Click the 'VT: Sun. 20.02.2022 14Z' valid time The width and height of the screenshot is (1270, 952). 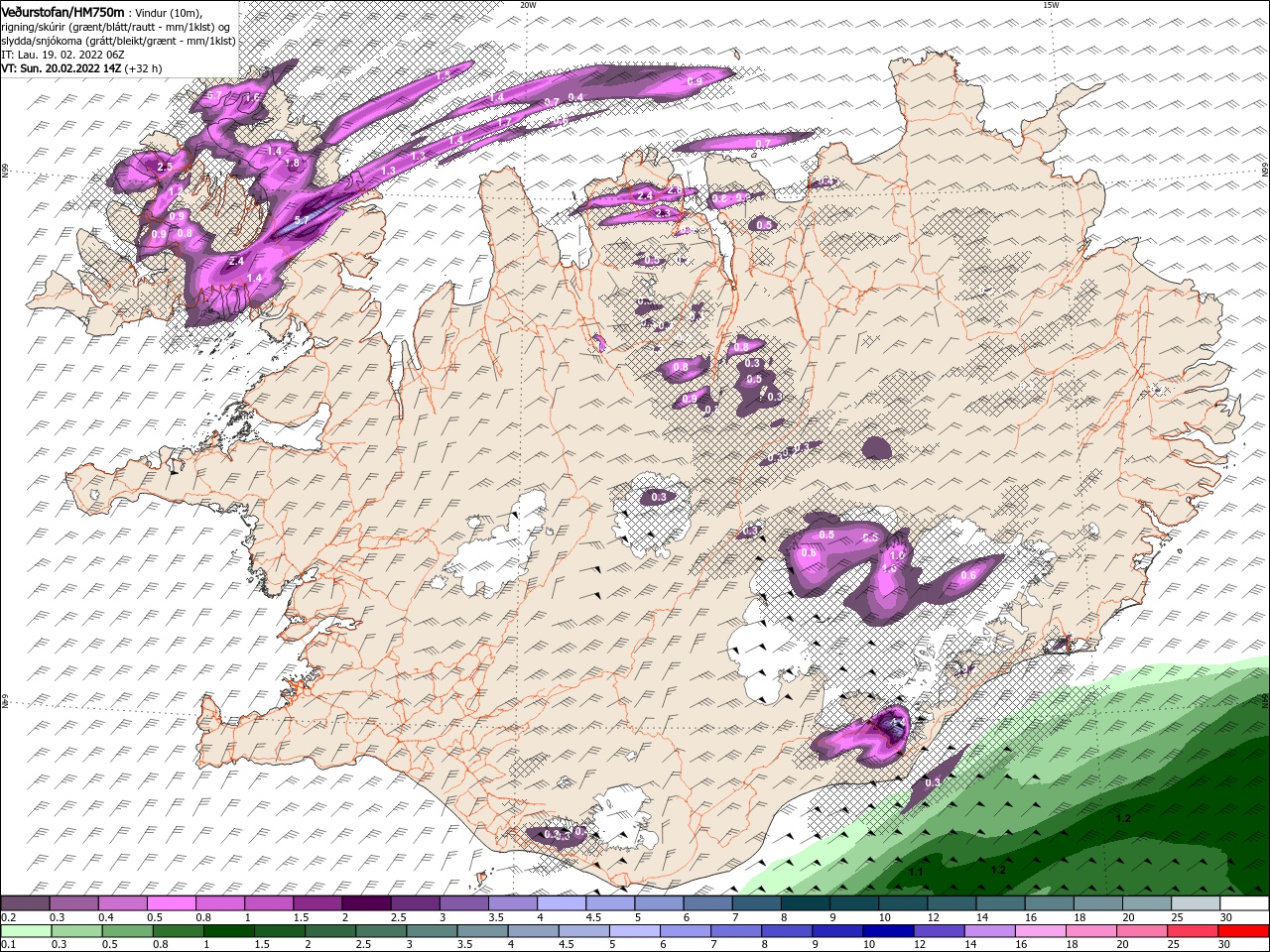[x=61, y=68]
